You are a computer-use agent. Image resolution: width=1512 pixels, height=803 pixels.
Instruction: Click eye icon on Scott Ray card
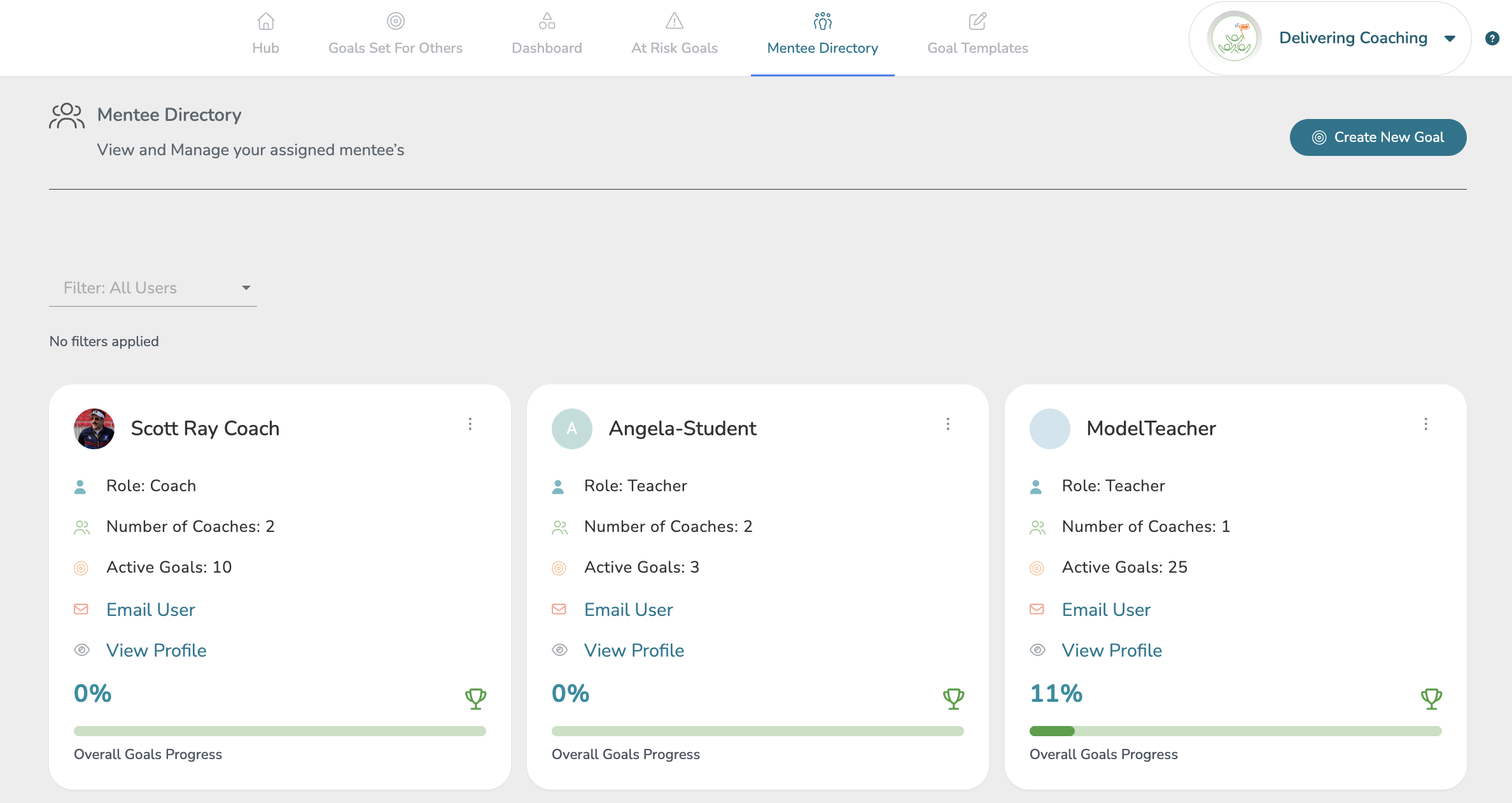pyautogui.click(x=81, y=650)
